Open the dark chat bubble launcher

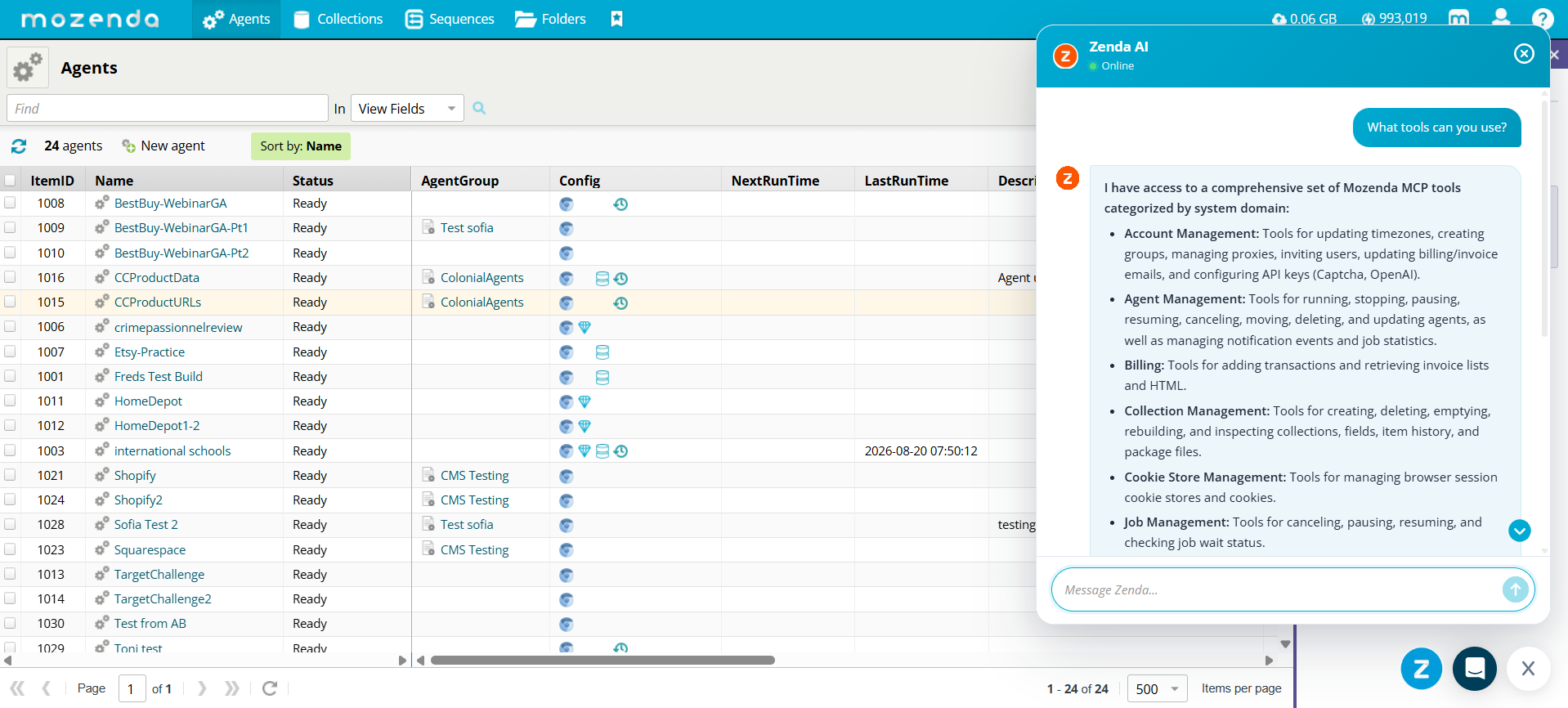[x=1475, y=669]
